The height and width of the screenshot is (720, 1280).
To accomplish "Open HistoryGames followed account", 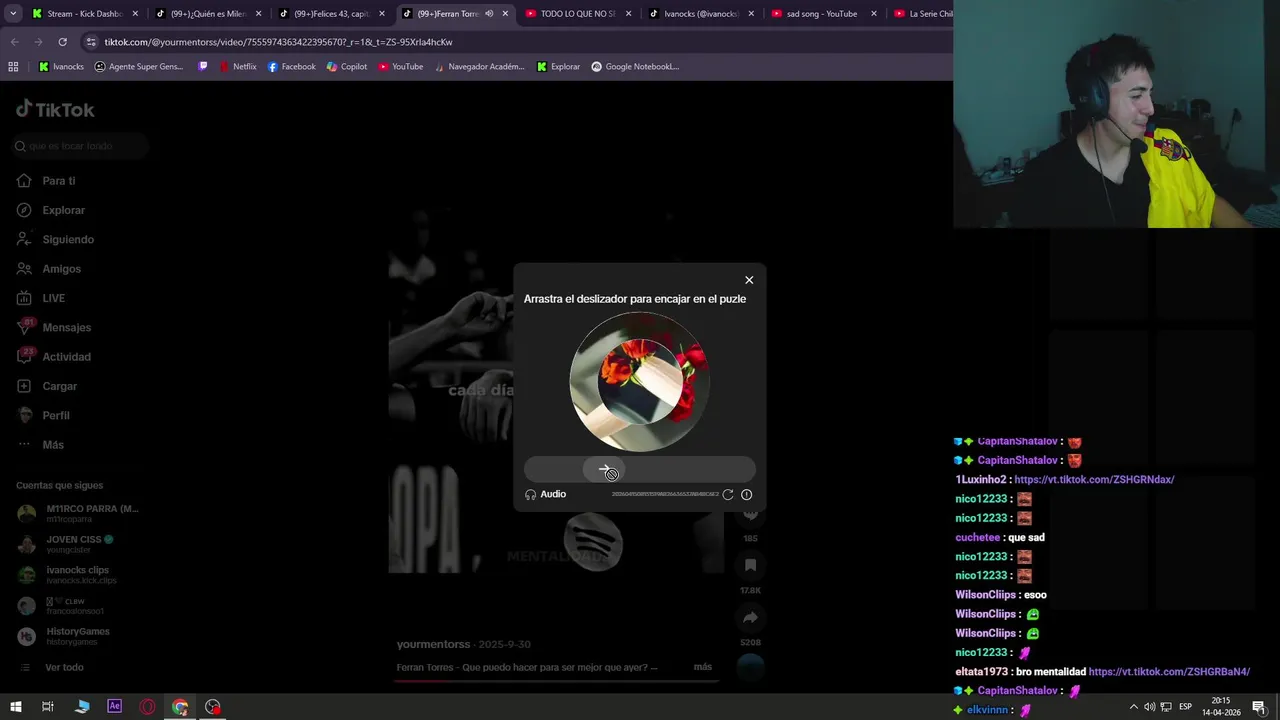I will 64,636.
